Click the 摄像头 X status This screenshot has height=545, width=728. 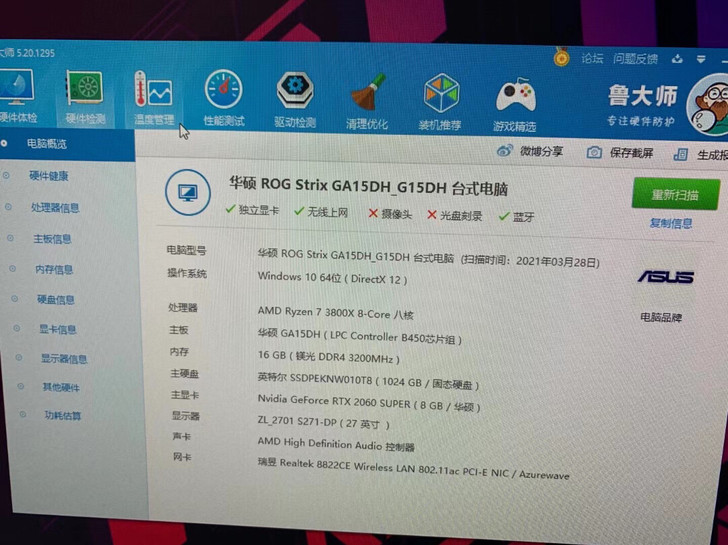pos(390,214)
